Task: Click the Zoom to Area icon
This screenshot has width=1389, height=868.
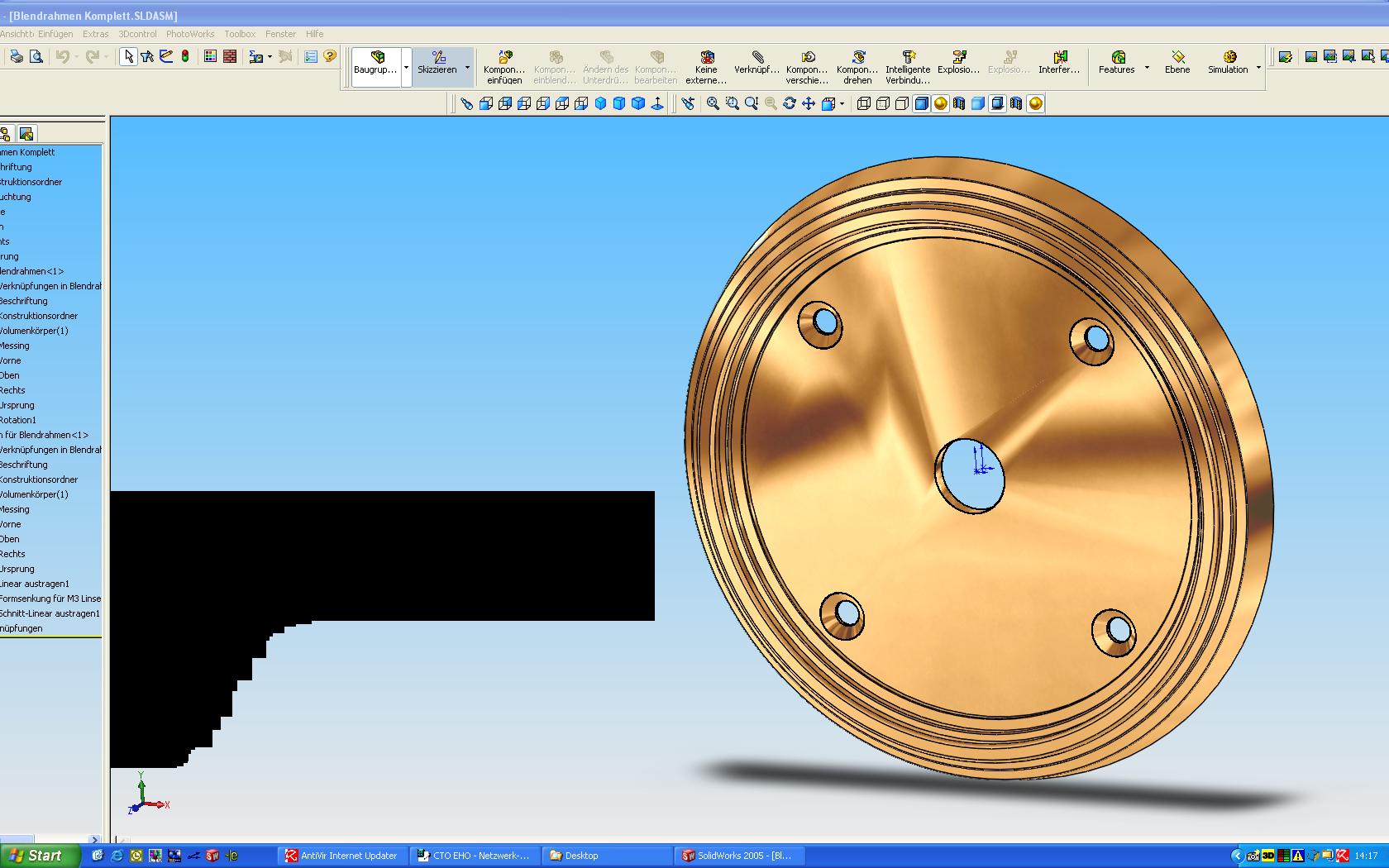Action: click(733, 103)
